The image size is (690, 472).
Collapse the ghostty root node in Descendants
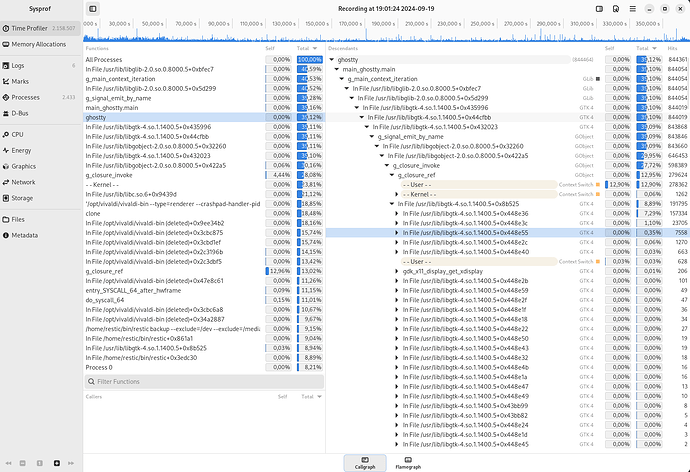[332, 59]
